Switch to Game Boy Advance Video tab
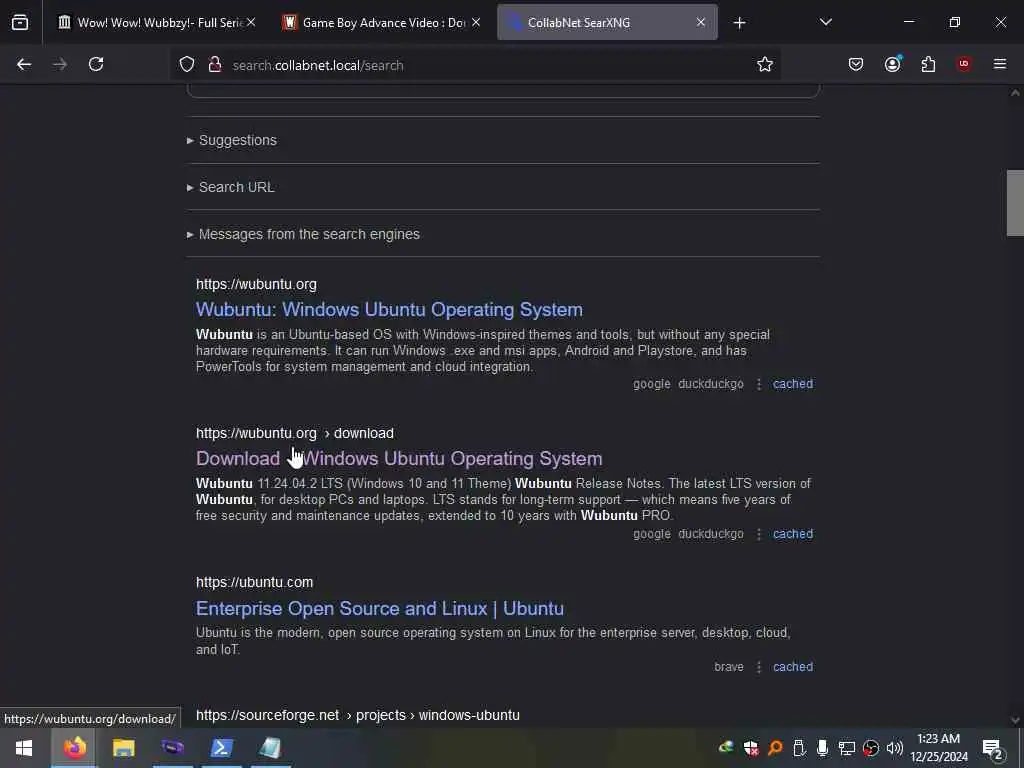The width and height of the screenshot is (1024, 768). [383, 22]
